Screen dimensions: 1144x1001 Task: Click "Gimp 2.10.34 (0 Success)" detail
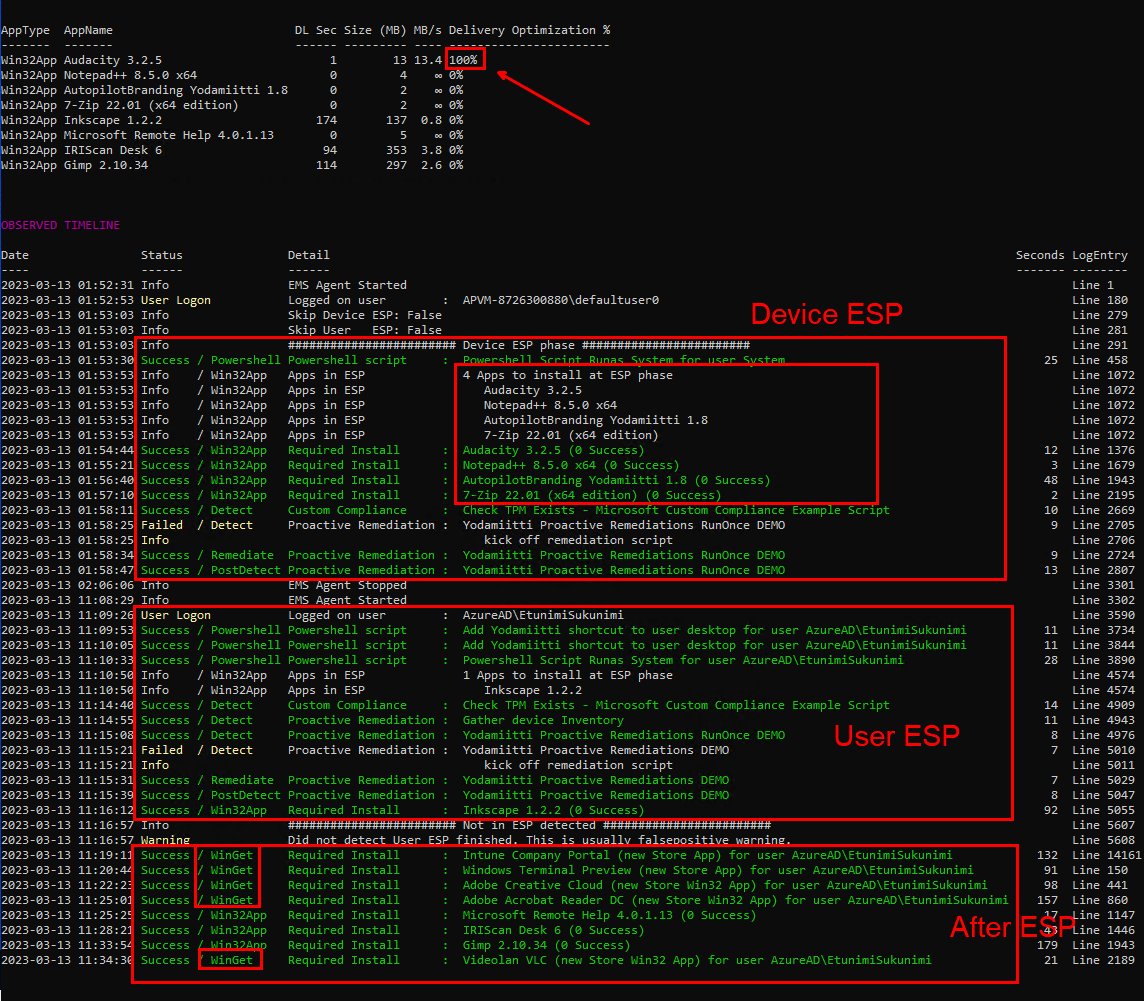click(546, 945)
